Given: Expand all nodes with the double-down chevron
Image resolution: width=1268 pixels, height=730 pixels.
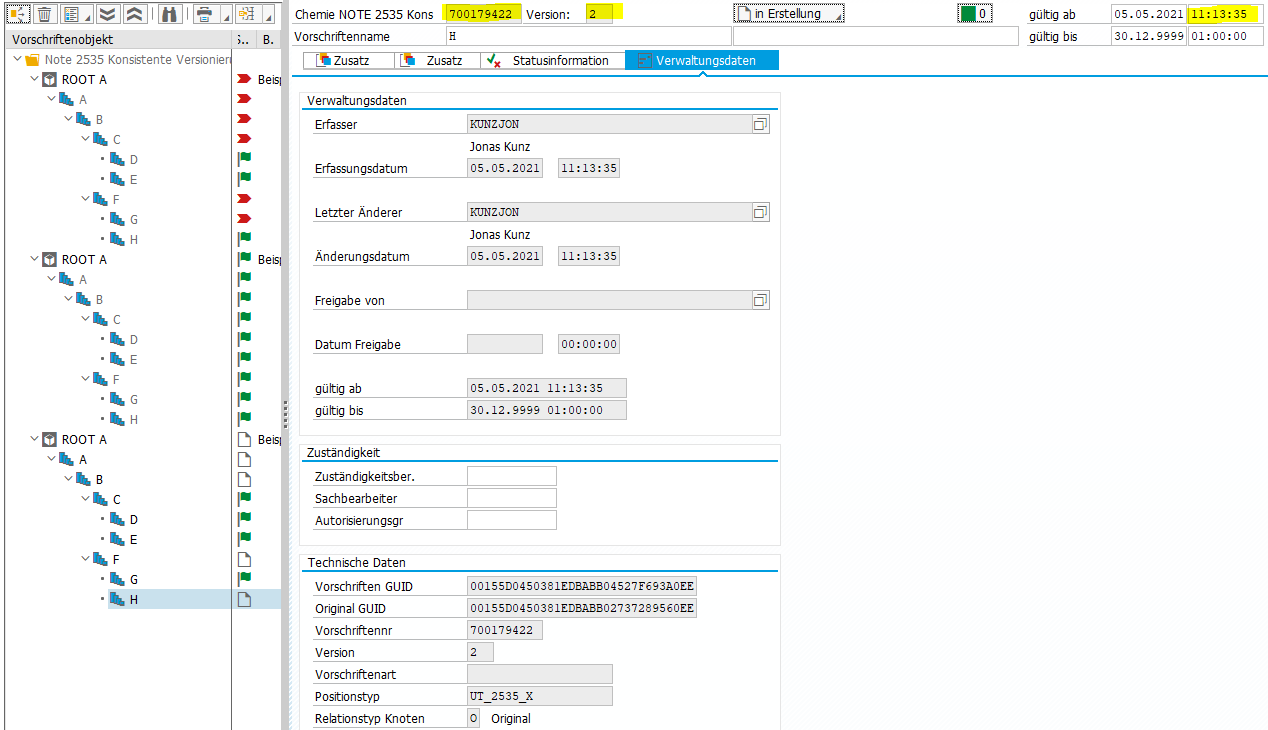Looking at the screenshot, I should point(108,14).
